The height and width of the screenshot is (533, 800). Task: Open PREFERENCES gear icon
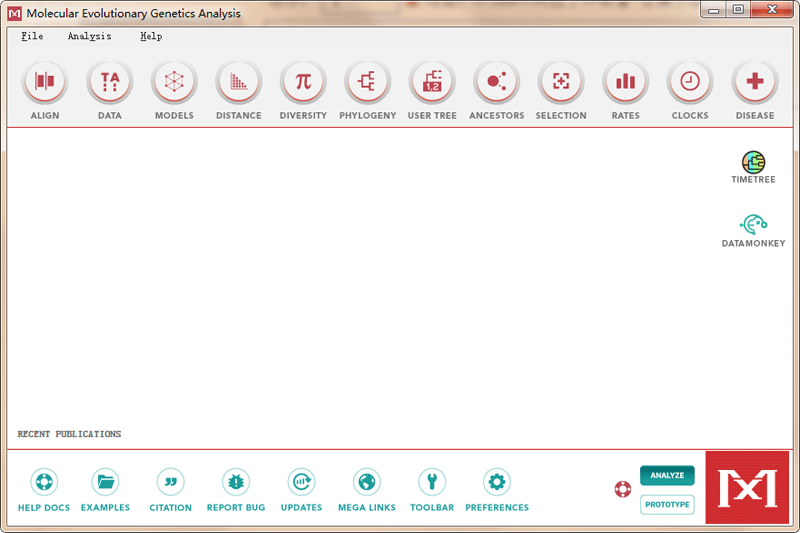pos(497,482)
